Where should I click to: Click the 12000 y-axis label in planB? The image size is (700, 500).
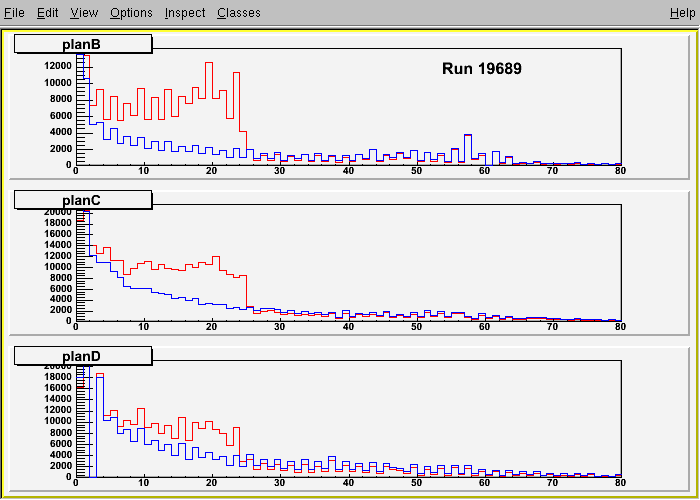click(58, 66)
